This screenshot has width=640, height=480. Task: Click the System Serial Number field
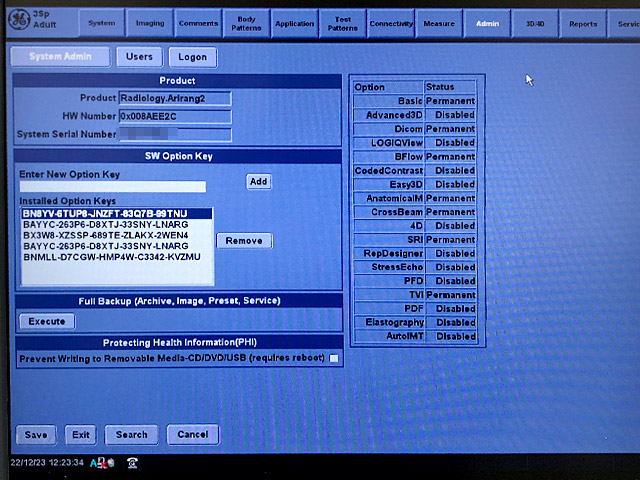(x=175, y=134)
